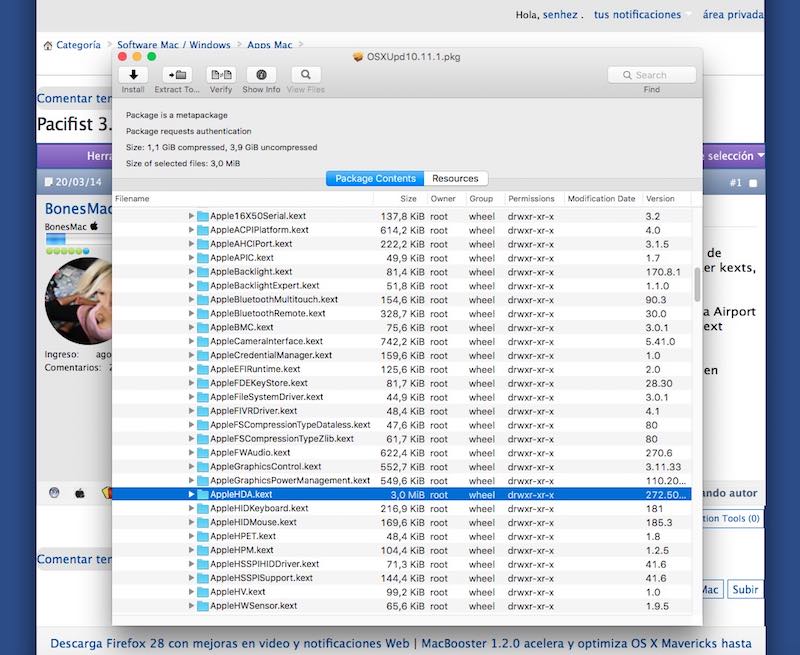Open the Categoría breadcrumb link

click(79, 45)
